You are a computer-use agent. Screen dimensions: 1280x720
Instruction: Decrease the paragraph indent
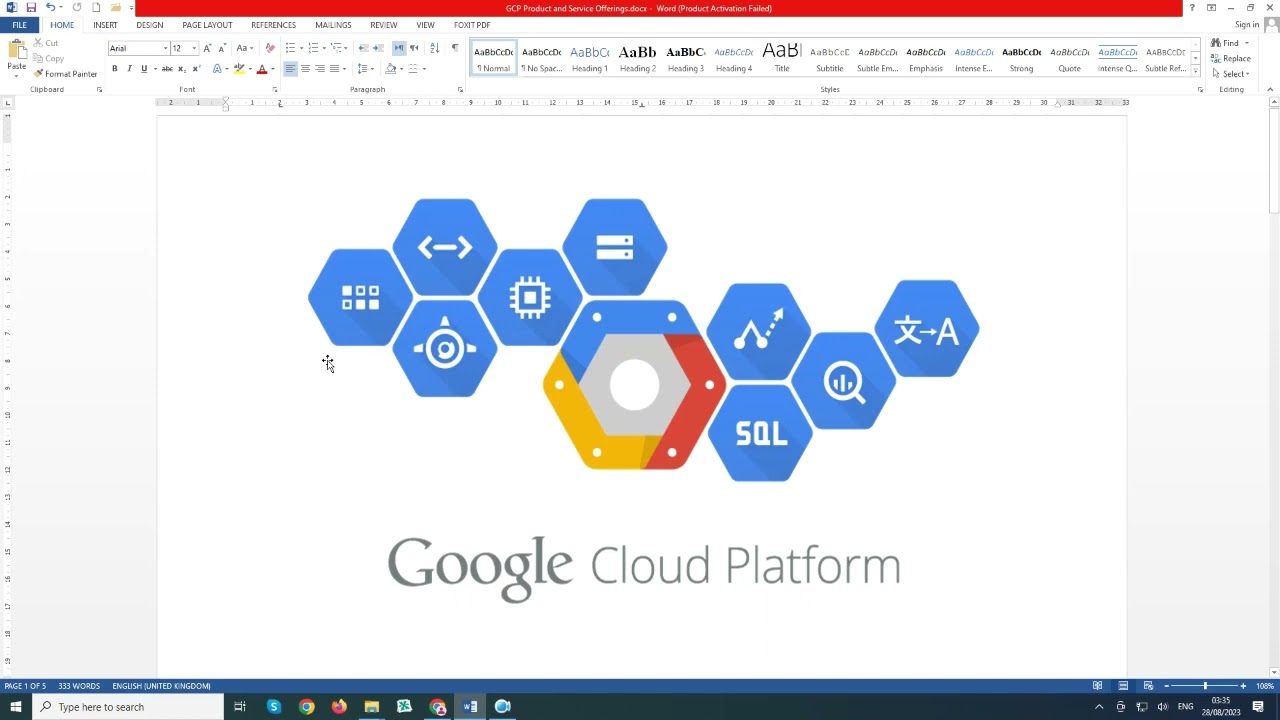(363, 48)
